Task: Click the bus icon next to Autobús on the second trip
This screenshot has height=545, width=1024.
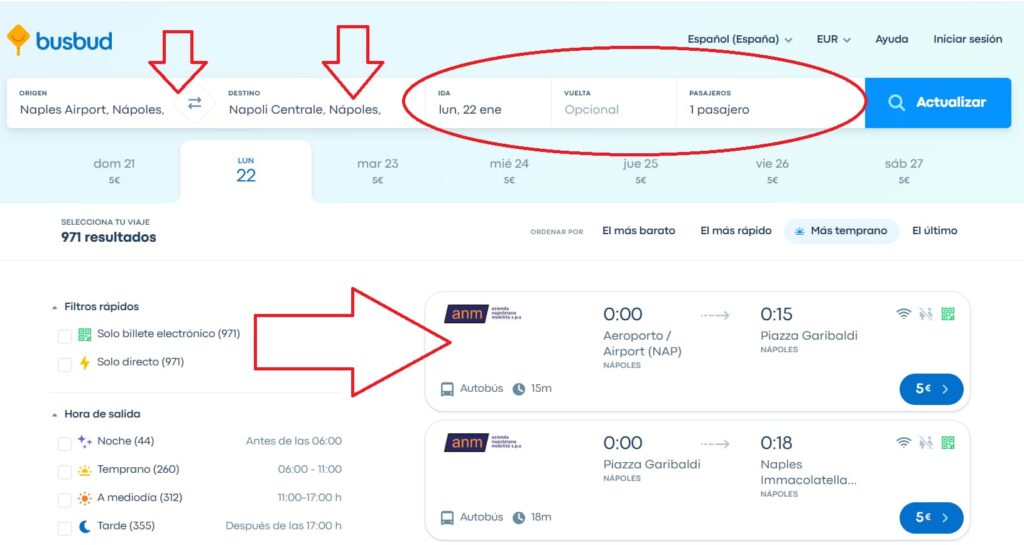Action: point(447,518)
